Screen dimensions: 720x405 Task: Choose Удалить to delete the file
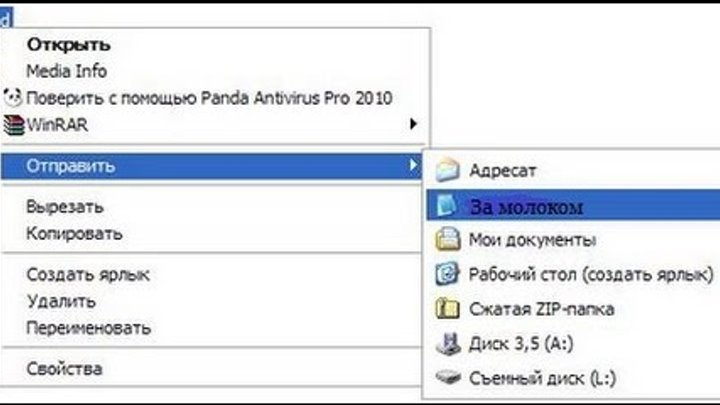click(x=61, y=301)
